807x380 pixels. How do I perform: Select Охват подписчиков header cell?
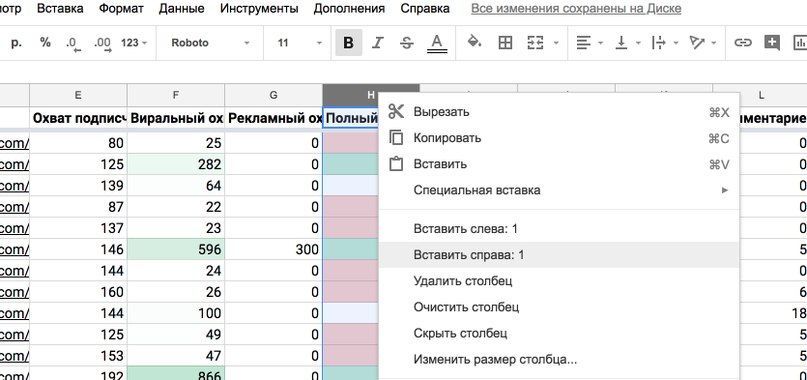click(78, 118)
